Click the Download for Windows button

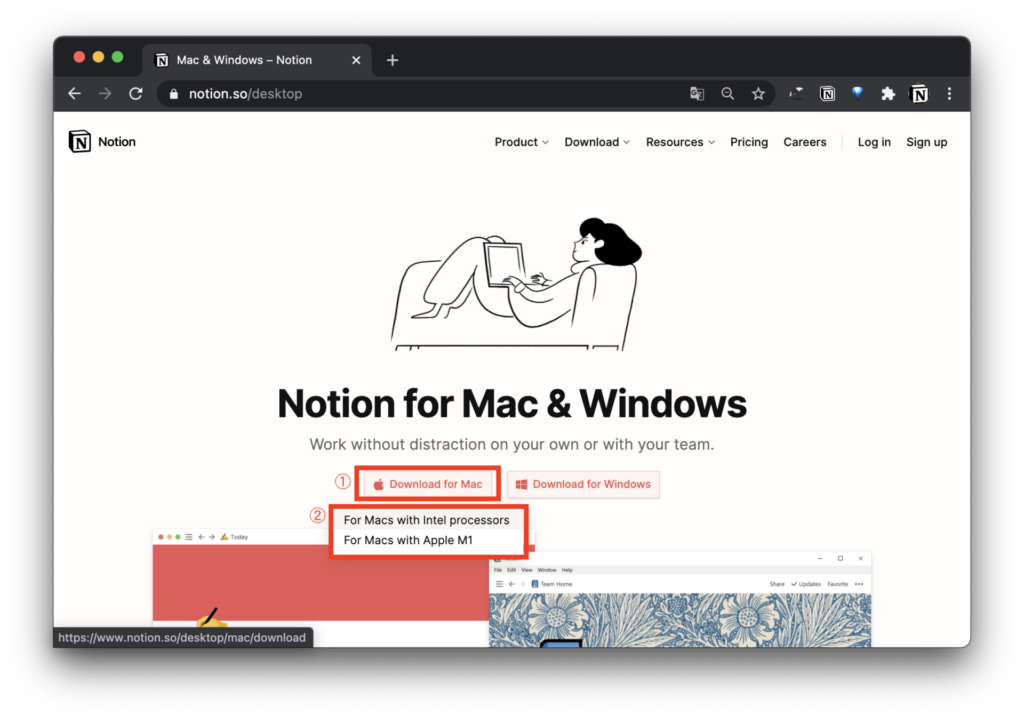tap(583, 484)
